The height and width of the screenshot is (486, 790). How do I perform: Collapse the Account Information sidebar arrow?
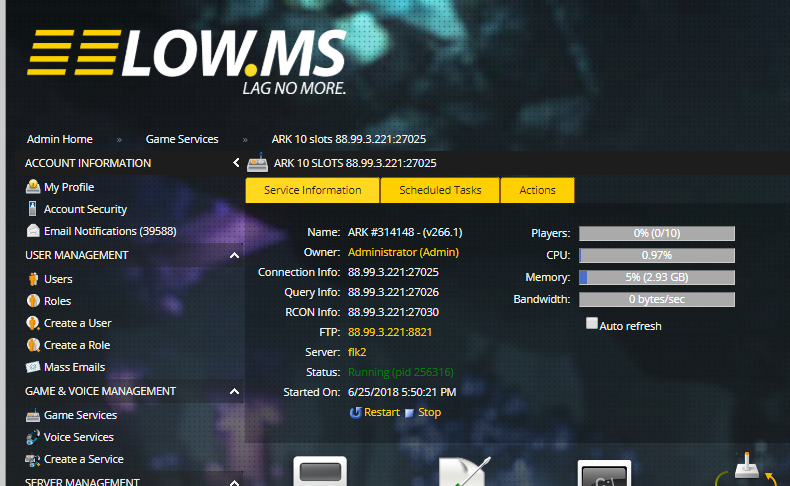click(x=236, y=163)
